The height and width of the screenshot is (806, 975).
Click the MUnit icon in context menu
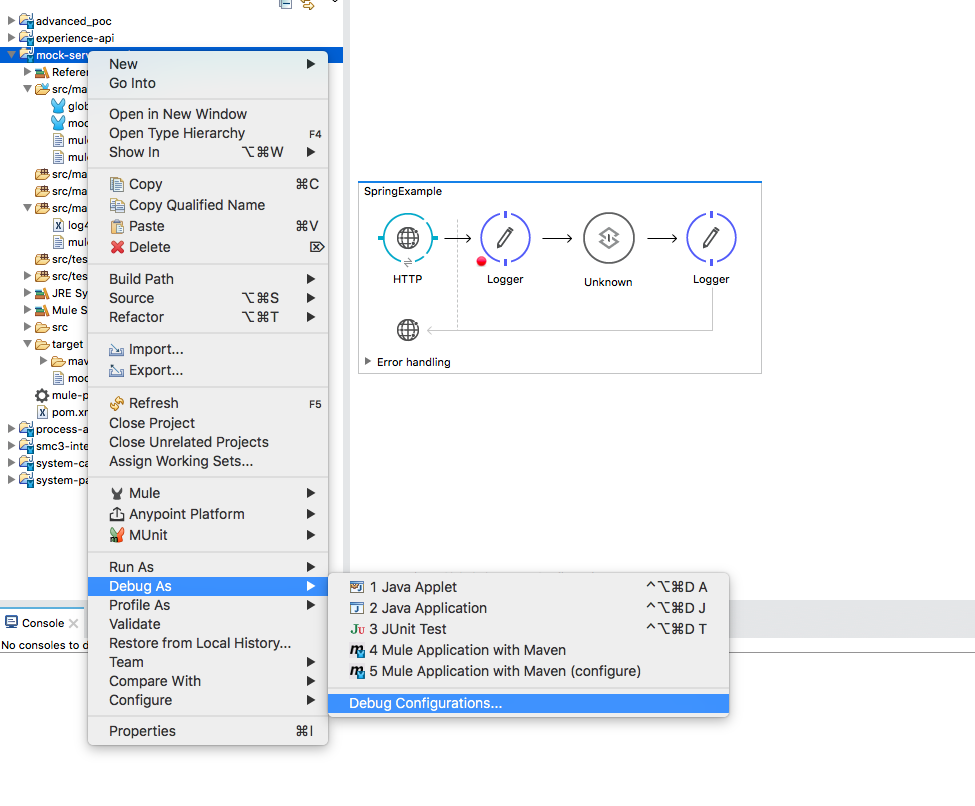point(117,535)
